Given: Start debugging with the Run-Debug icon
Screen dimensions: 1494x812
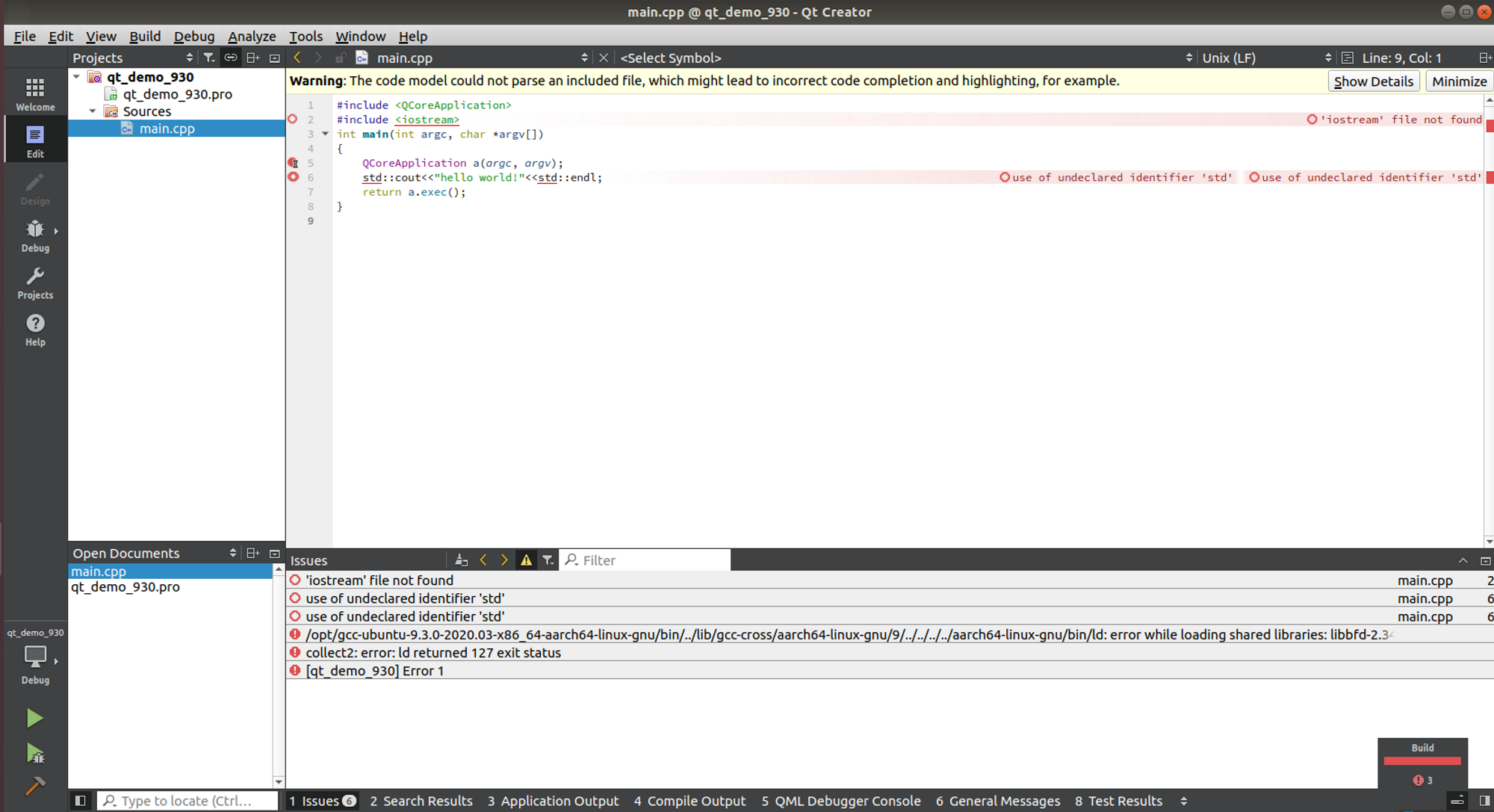Looking at the screenshot, I should (34, 753).
